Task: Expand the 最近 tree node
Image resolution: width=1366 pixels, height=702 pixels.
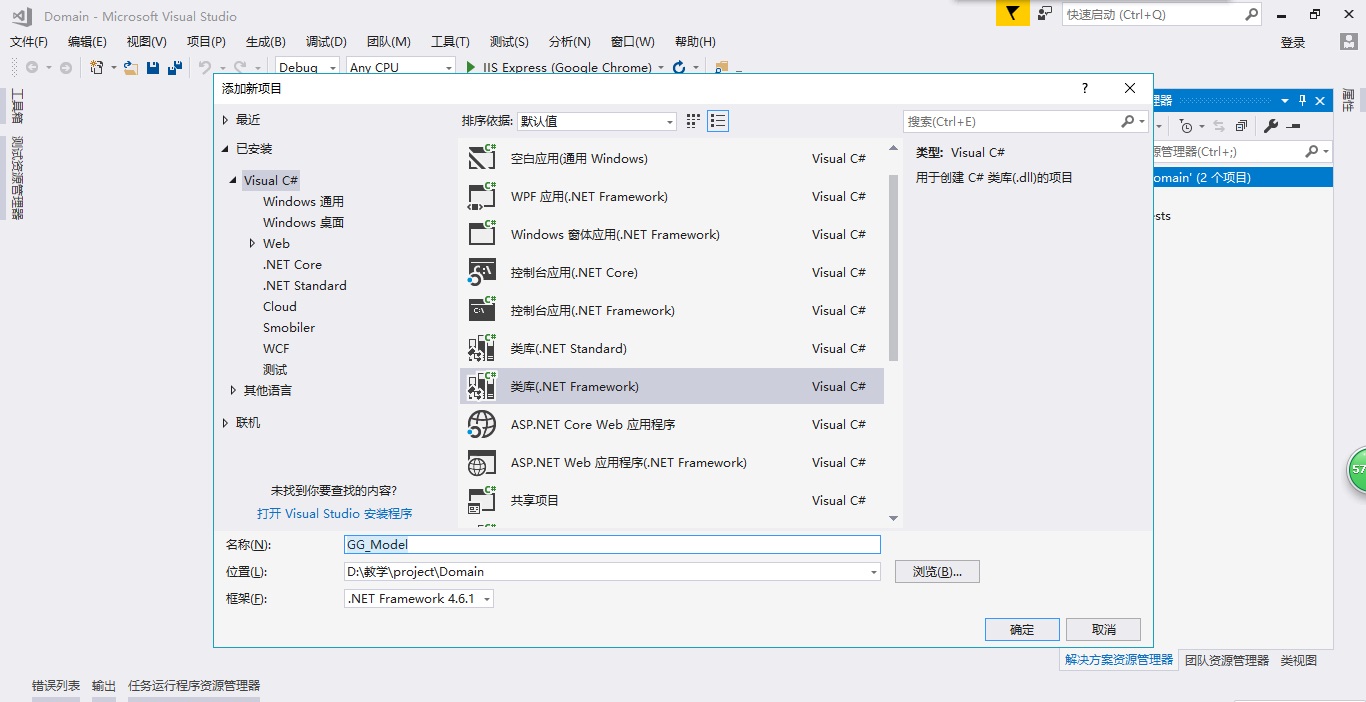Action: [x=225, y=119]
